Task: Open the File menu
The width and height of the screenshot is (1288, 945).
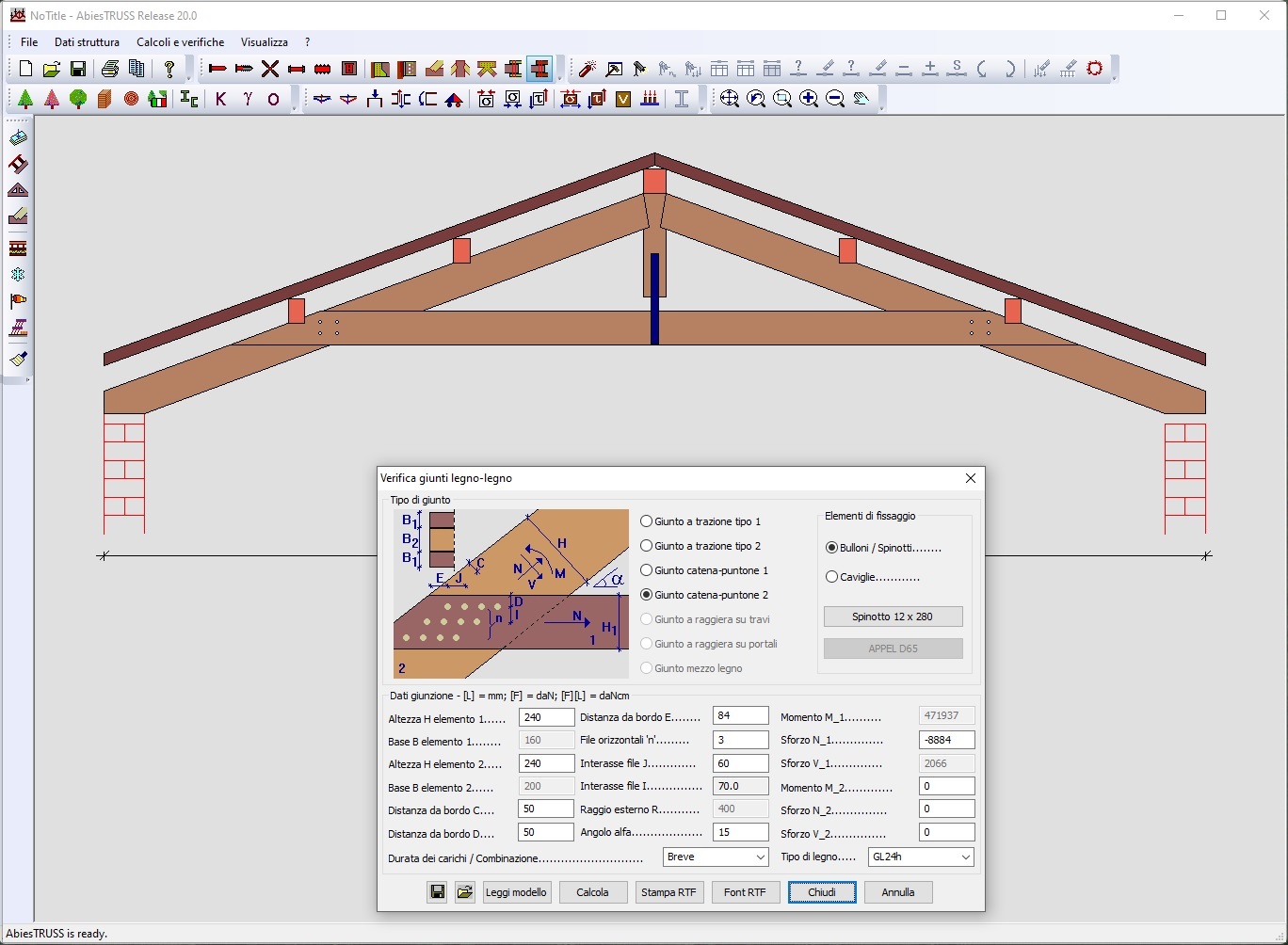Action: pyautogui.click(x=29, y=42)
